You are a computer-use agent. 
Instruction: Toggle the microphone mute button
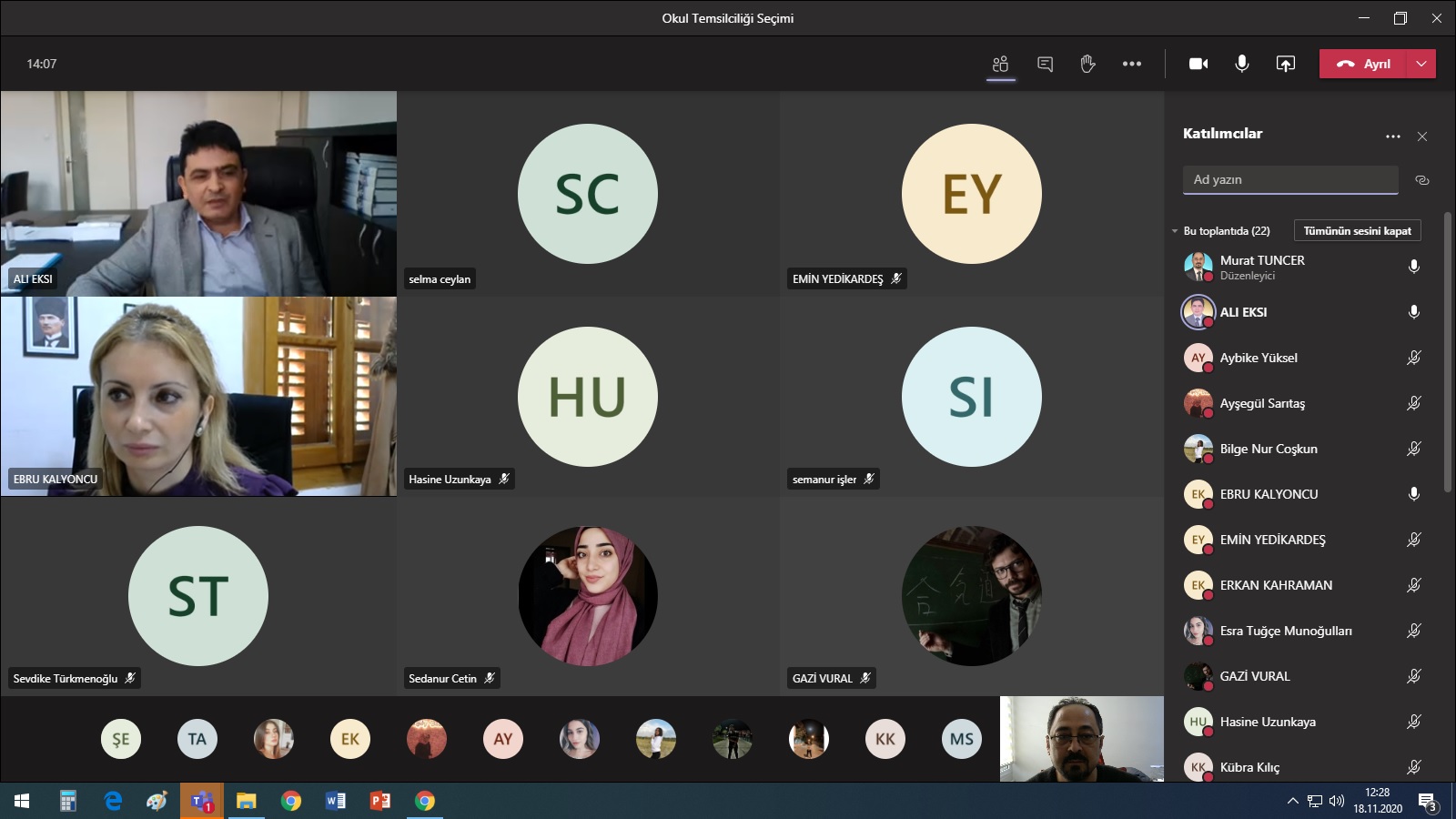coord(1242,64)
